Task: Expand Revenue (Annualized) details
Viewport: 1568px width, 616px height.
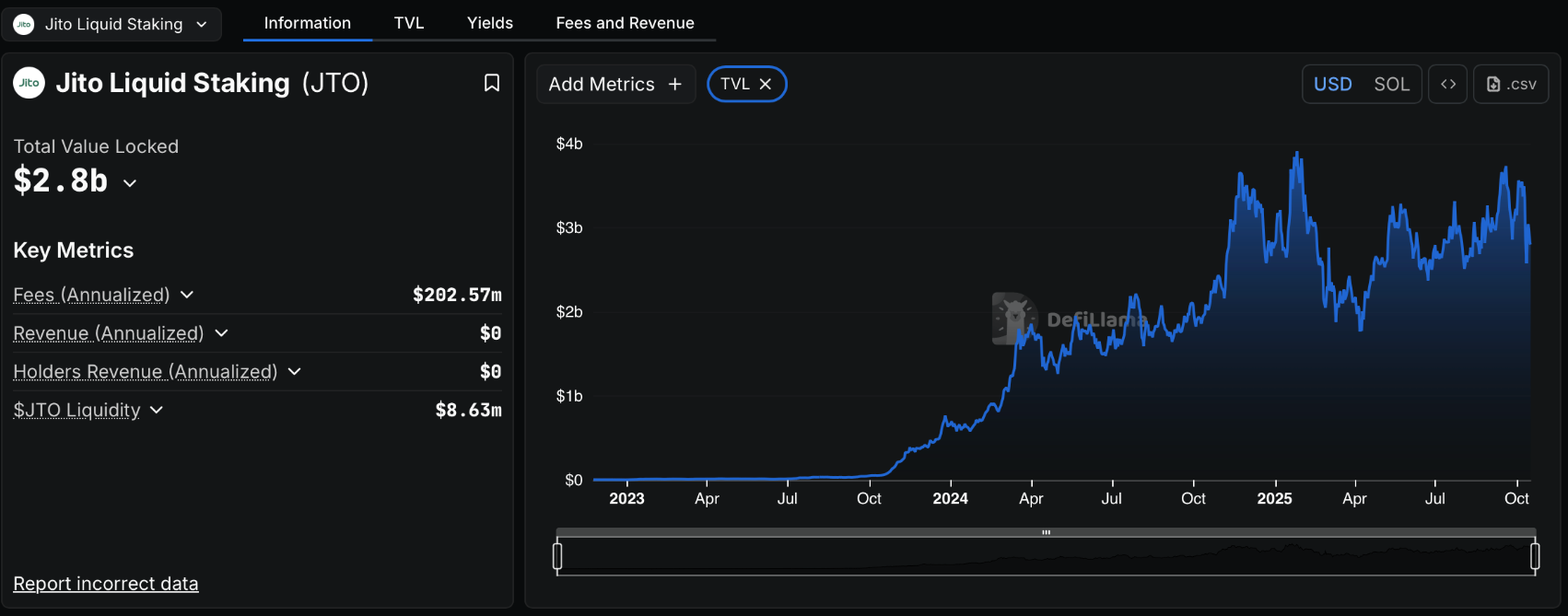Action: point(221,333)
